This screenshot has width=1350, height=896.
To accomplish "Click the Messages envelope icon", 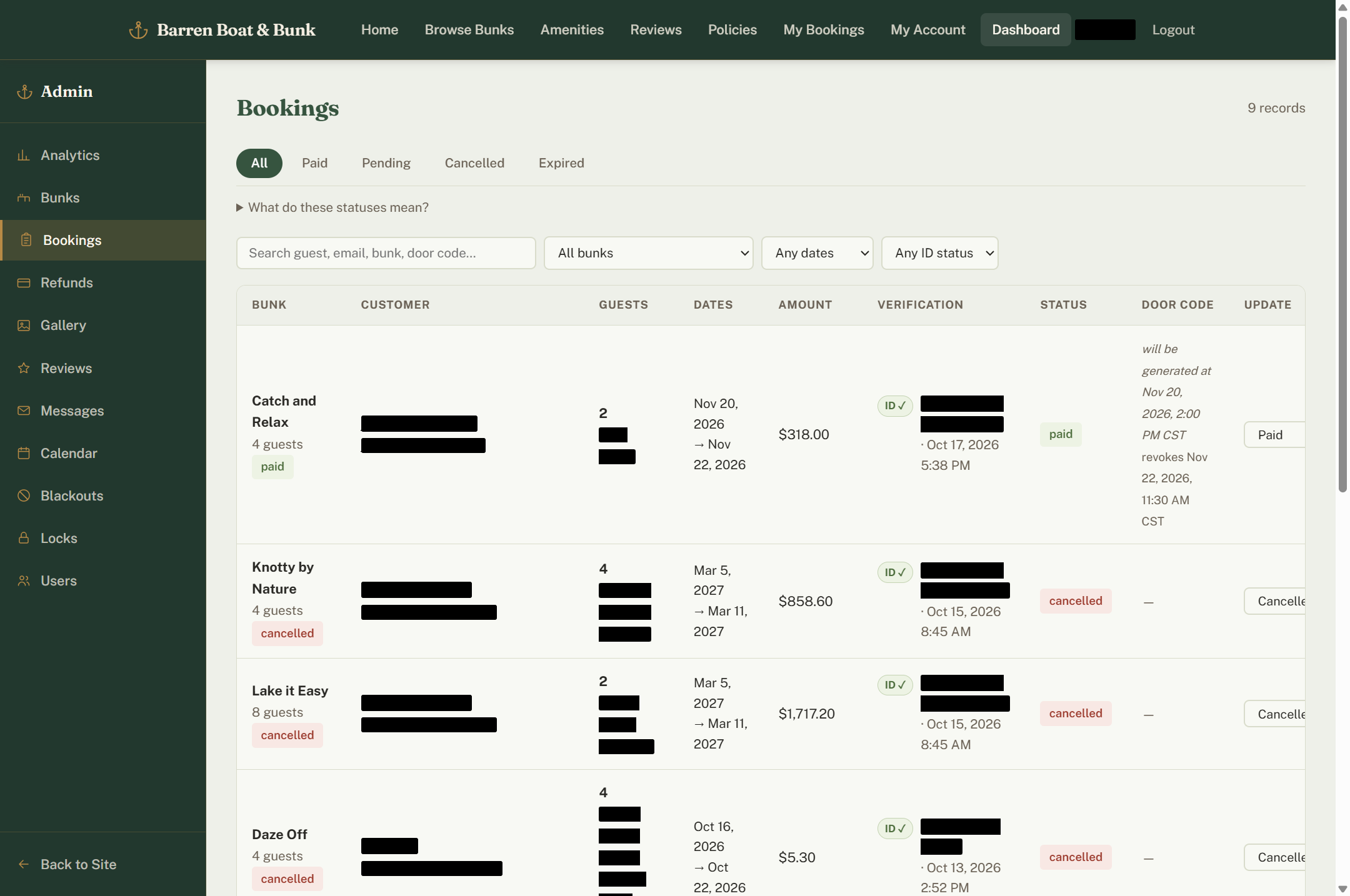I will click(24, 411).
